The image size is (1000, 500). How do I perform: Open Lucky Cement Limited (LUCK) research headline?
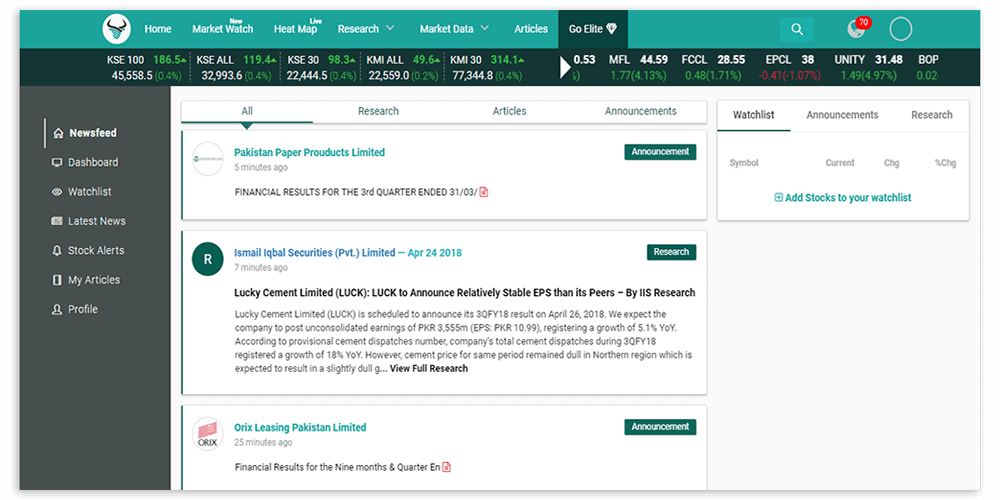(x=465, y=293)
